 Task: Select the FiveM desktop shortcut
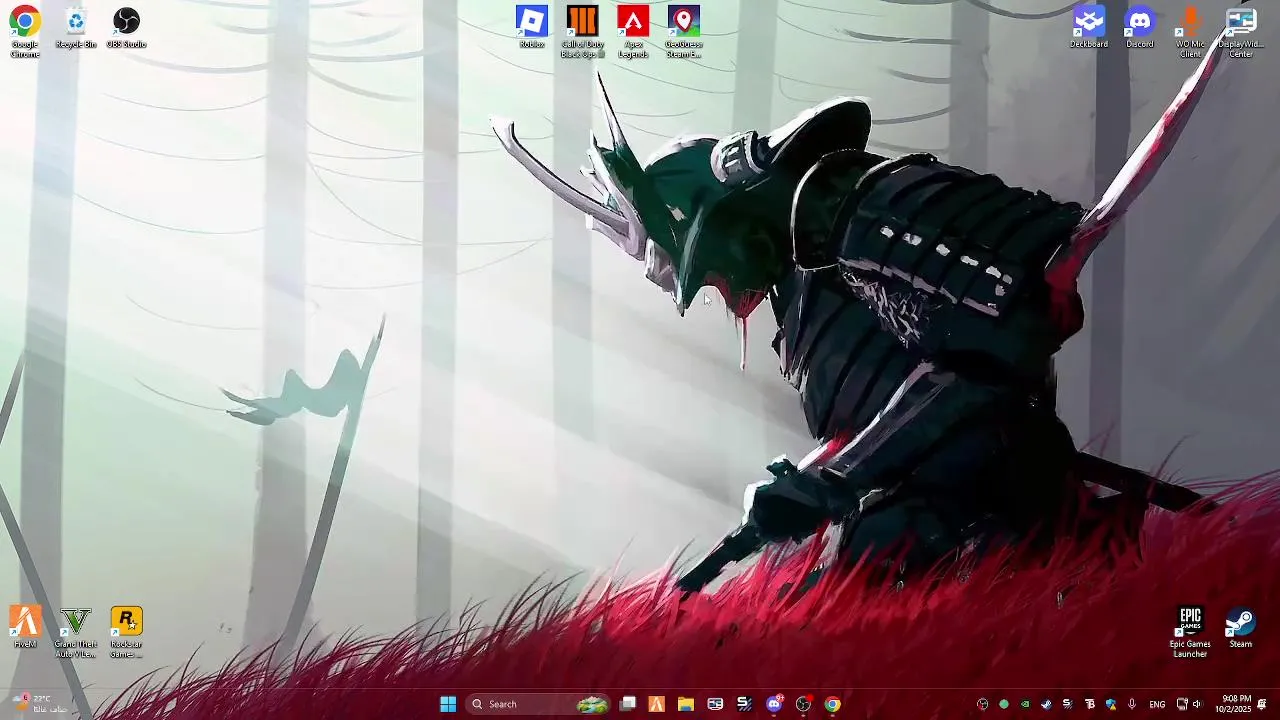coord(25,628)
